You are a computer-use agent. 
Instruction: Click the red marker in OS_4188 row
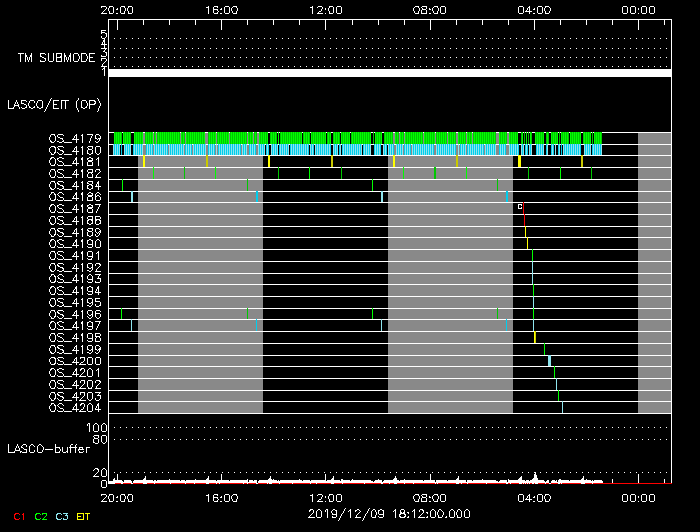coord(524,220)
